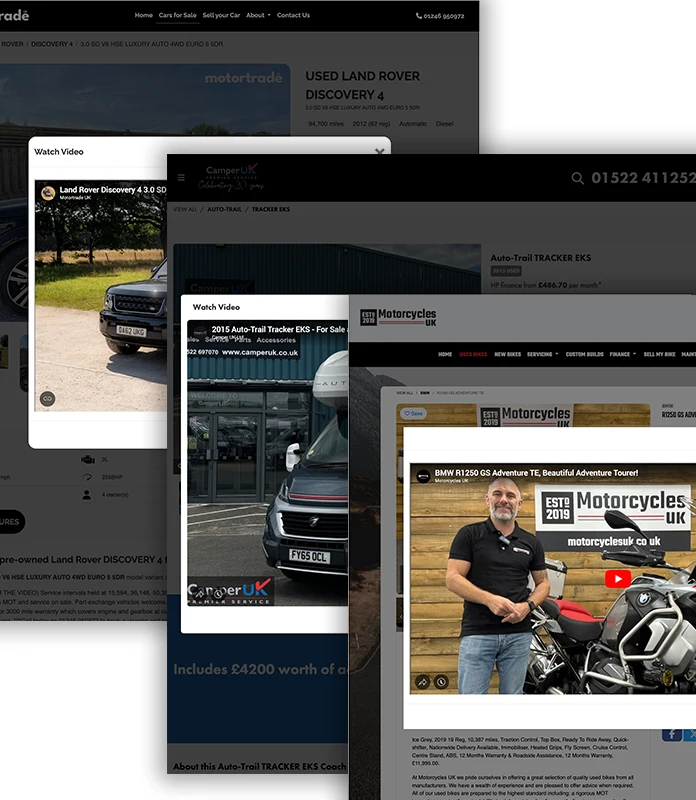Click watch later clock on CamperUK video
The width and height of the screenshot is (696, 800).
point(218,593)
